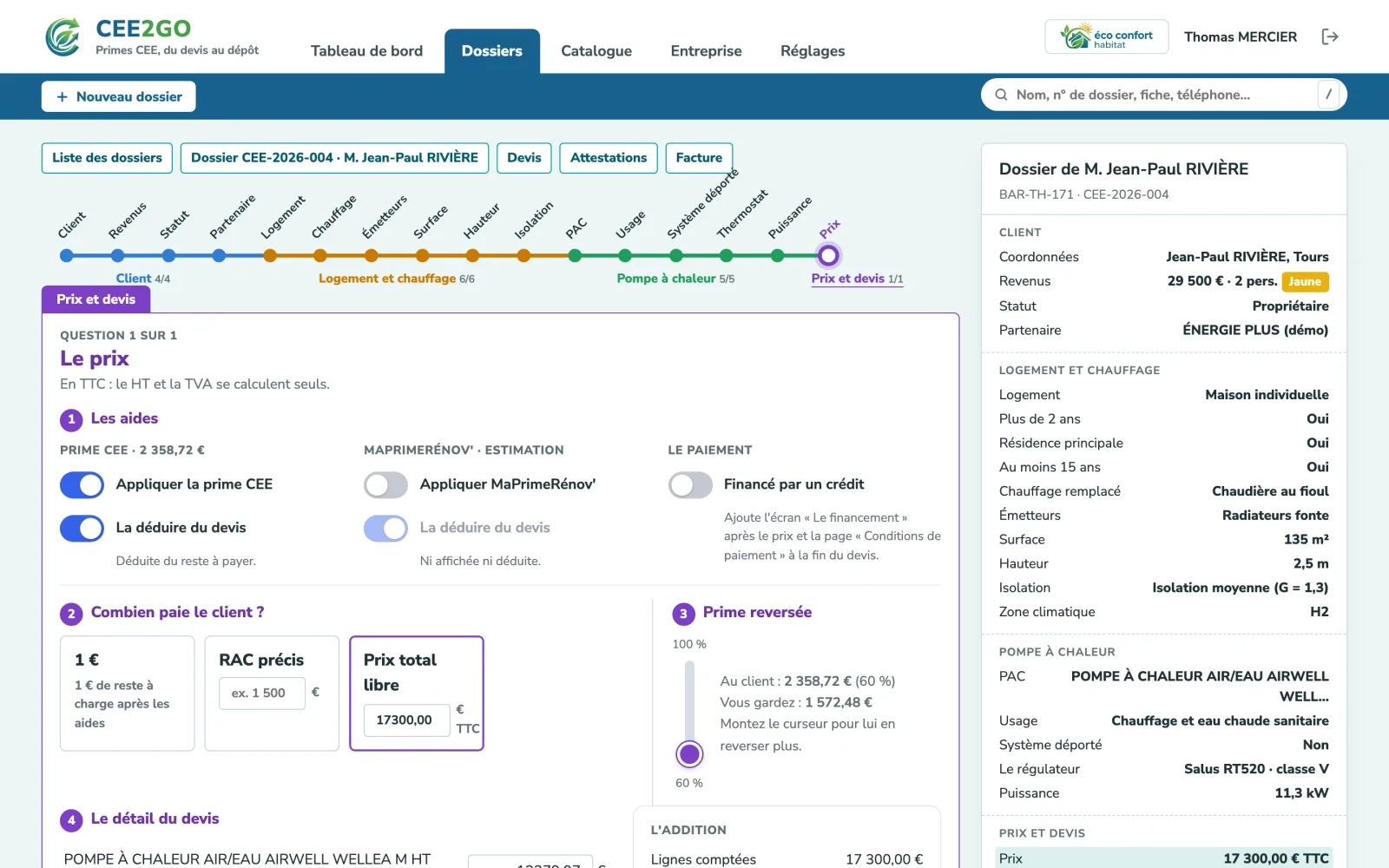1389x868 pixels.
Task: Click the Prix total libre amount field
Action: click(x=407, y=720)
